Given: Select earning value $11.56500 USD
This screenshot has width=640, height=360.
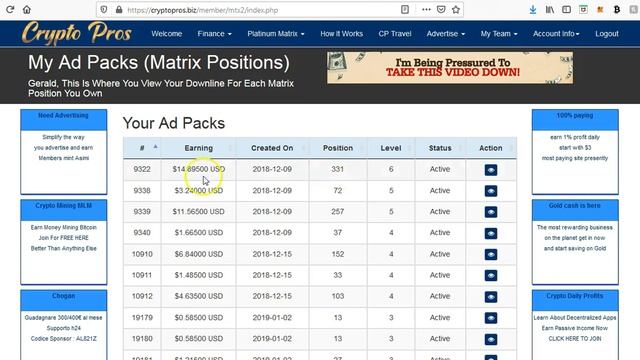Looking at the screenshot, I should pos(198,211).
